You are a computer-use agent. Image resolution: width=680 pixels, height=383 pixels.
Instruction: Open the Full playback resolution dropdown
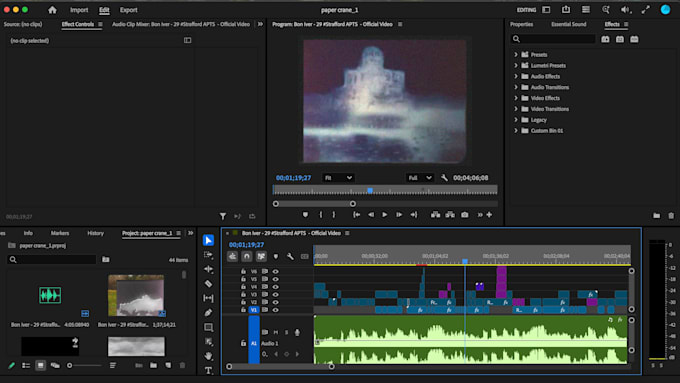(x=420, y=178)
